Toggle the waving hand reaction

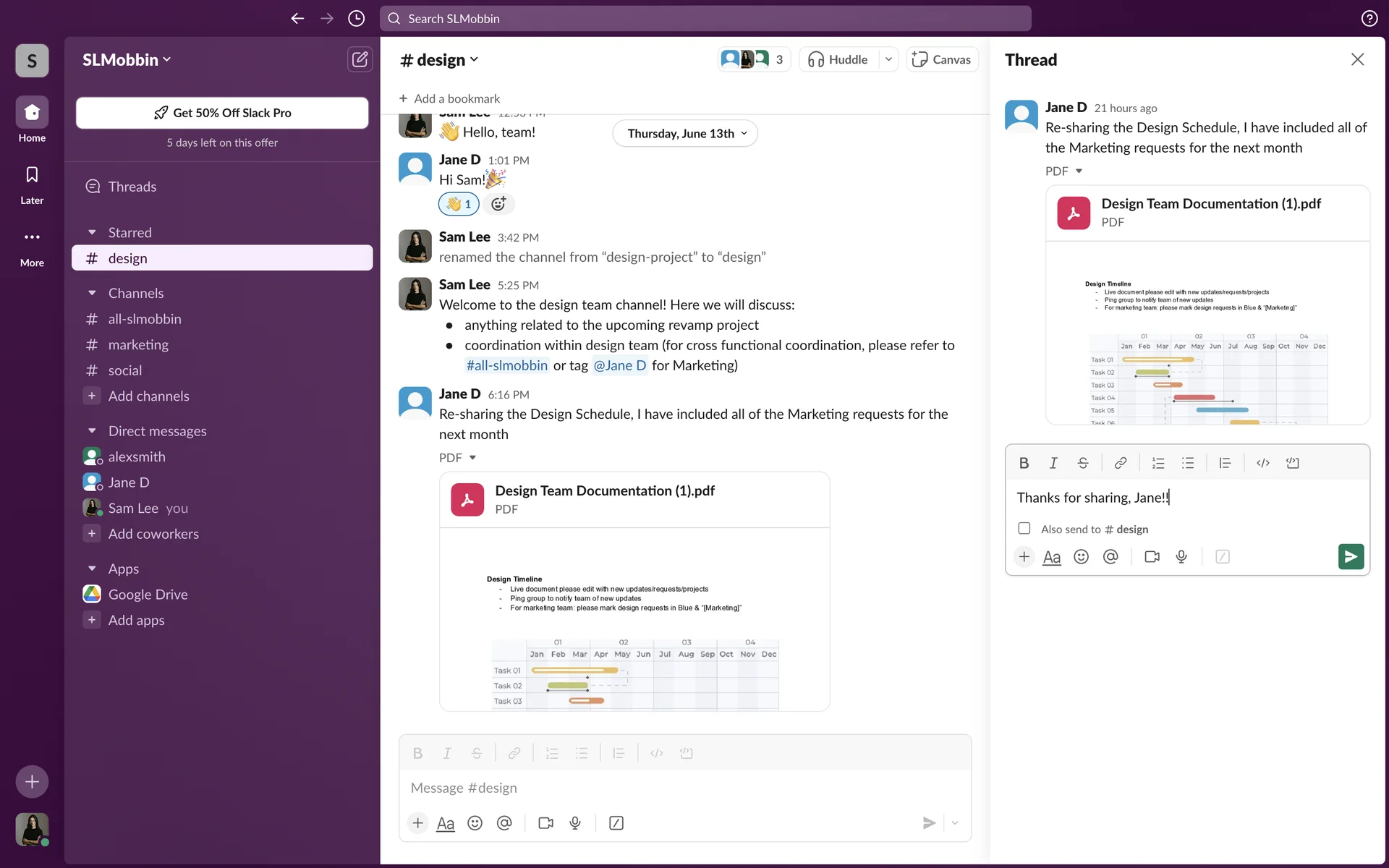(459, 204)
